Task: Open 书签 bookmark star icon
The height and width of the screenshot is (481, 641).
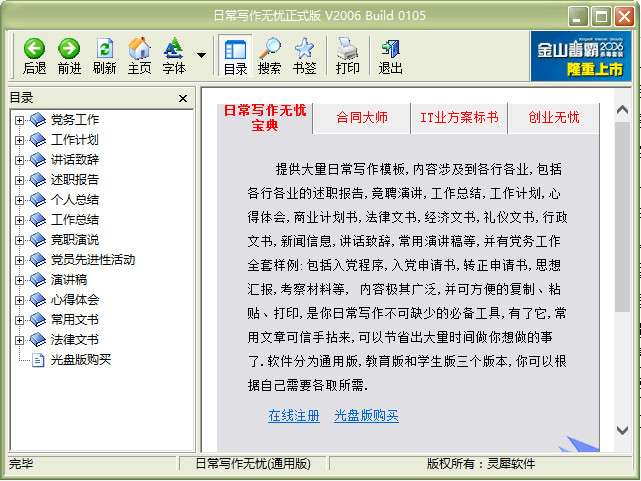Action: tap(304, 49)
